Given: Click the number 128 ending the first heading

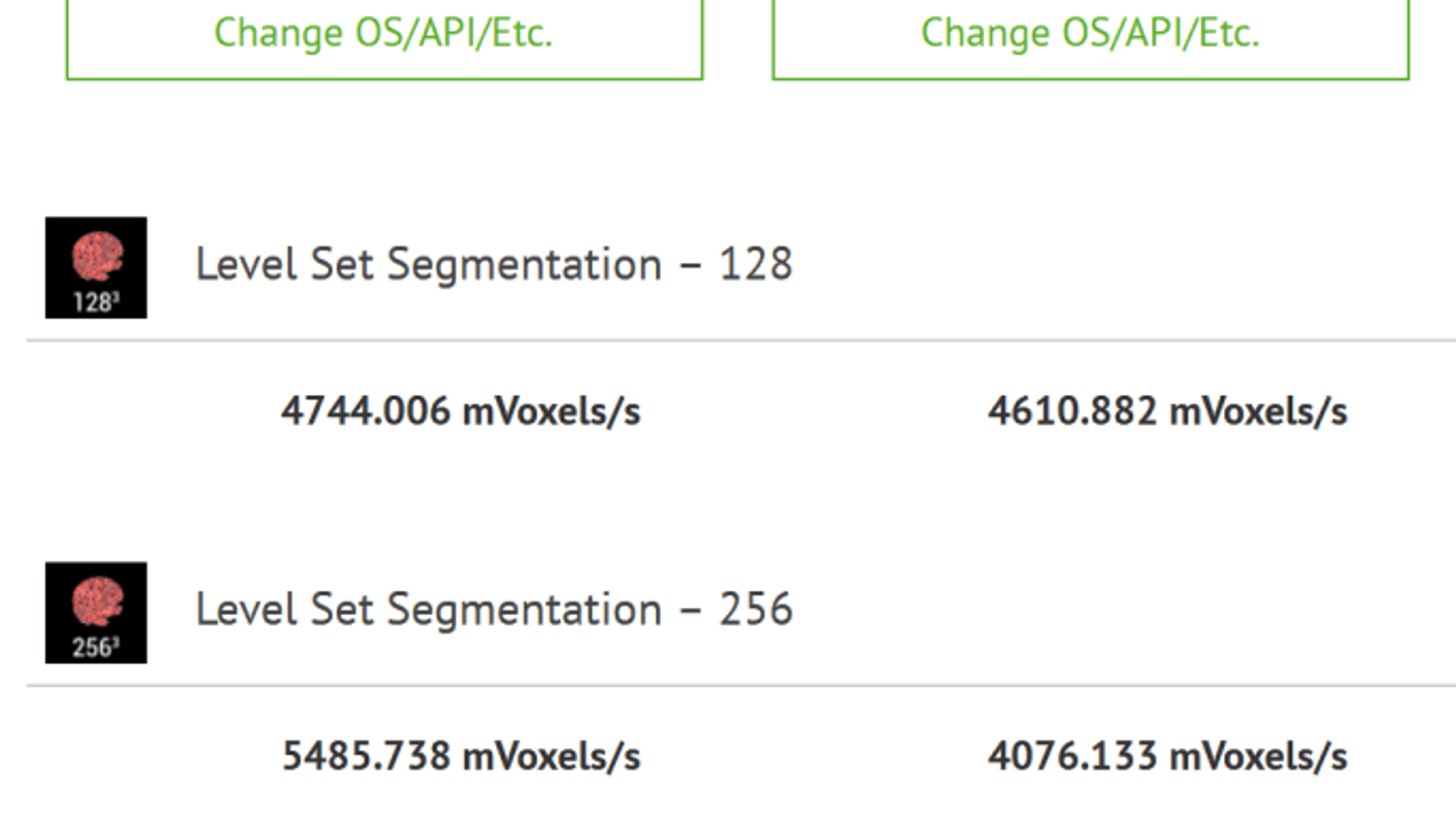Looking at the screenshot, I should 755,265.
